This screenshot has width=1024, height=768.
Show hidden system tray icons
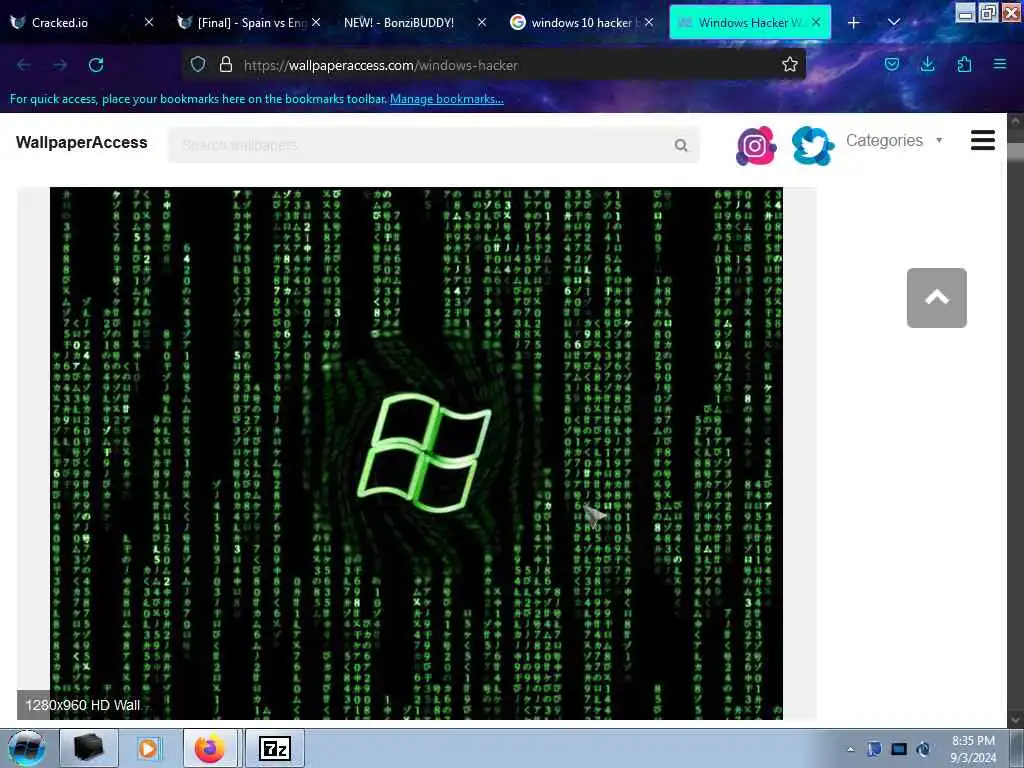pyautogui.click(x=850, y=749)
